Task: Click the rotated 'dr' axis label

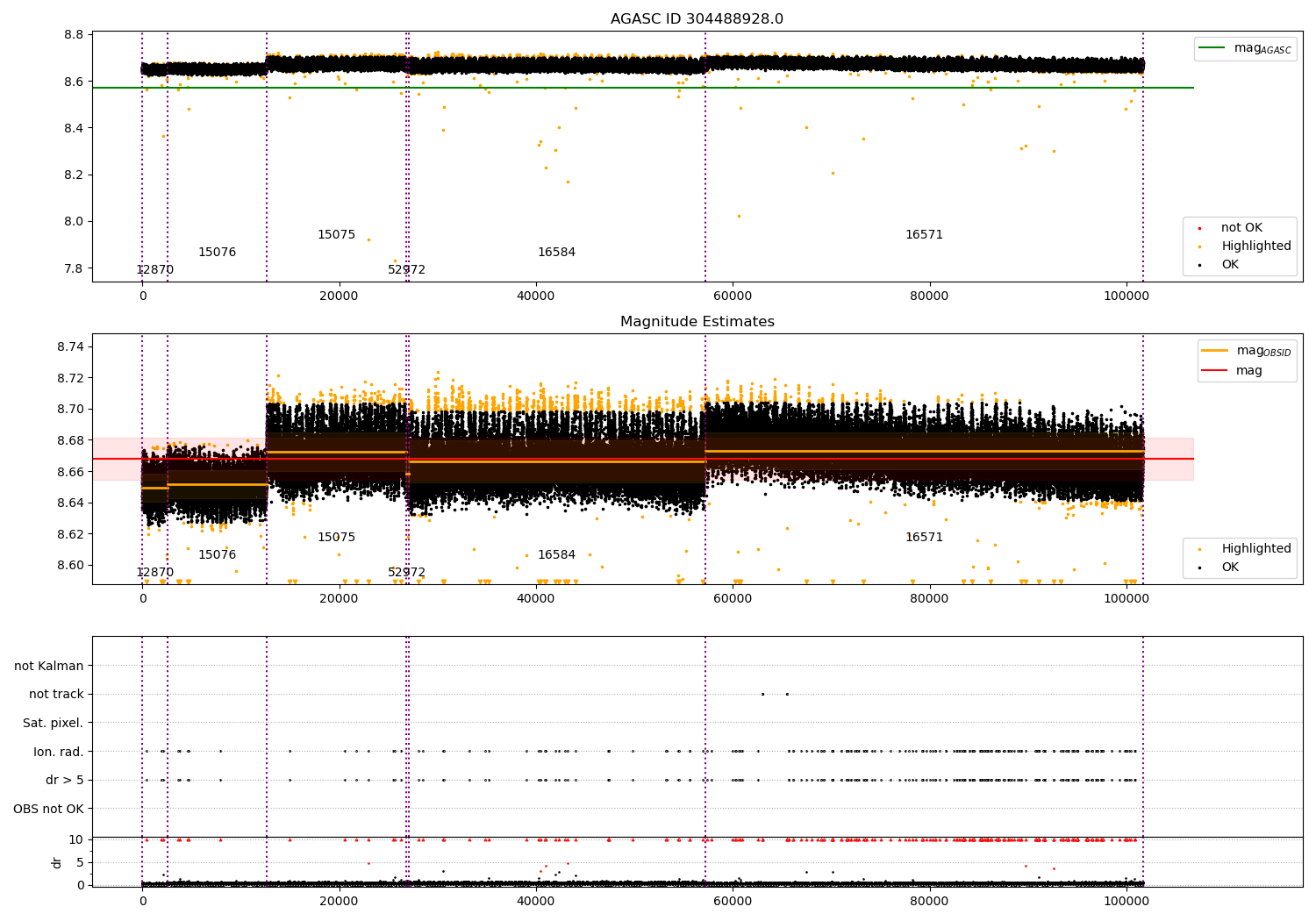Action: coord(57,862)
